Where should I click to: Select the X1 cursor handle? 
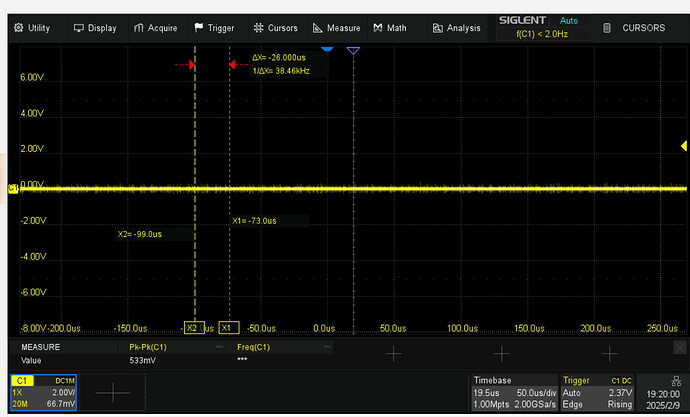pyautogui.click(x=229, y=328)
